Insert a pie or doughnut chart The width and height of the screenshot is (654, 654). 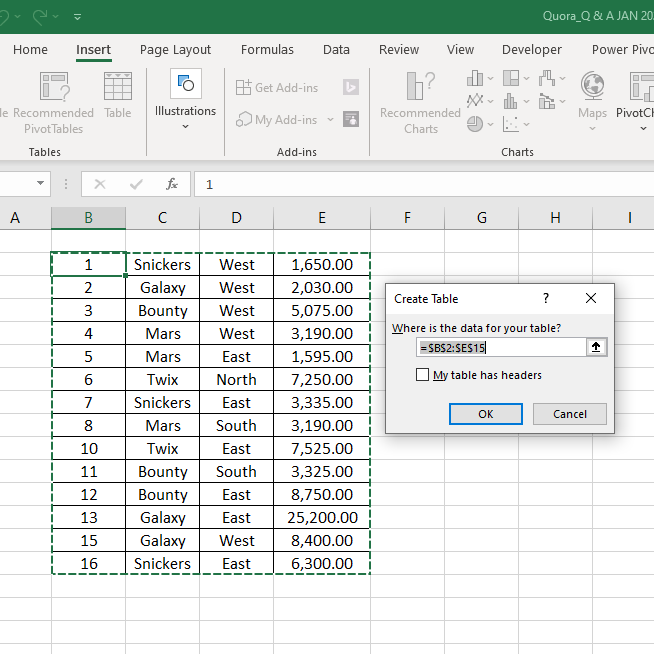(x=475, y=124)
